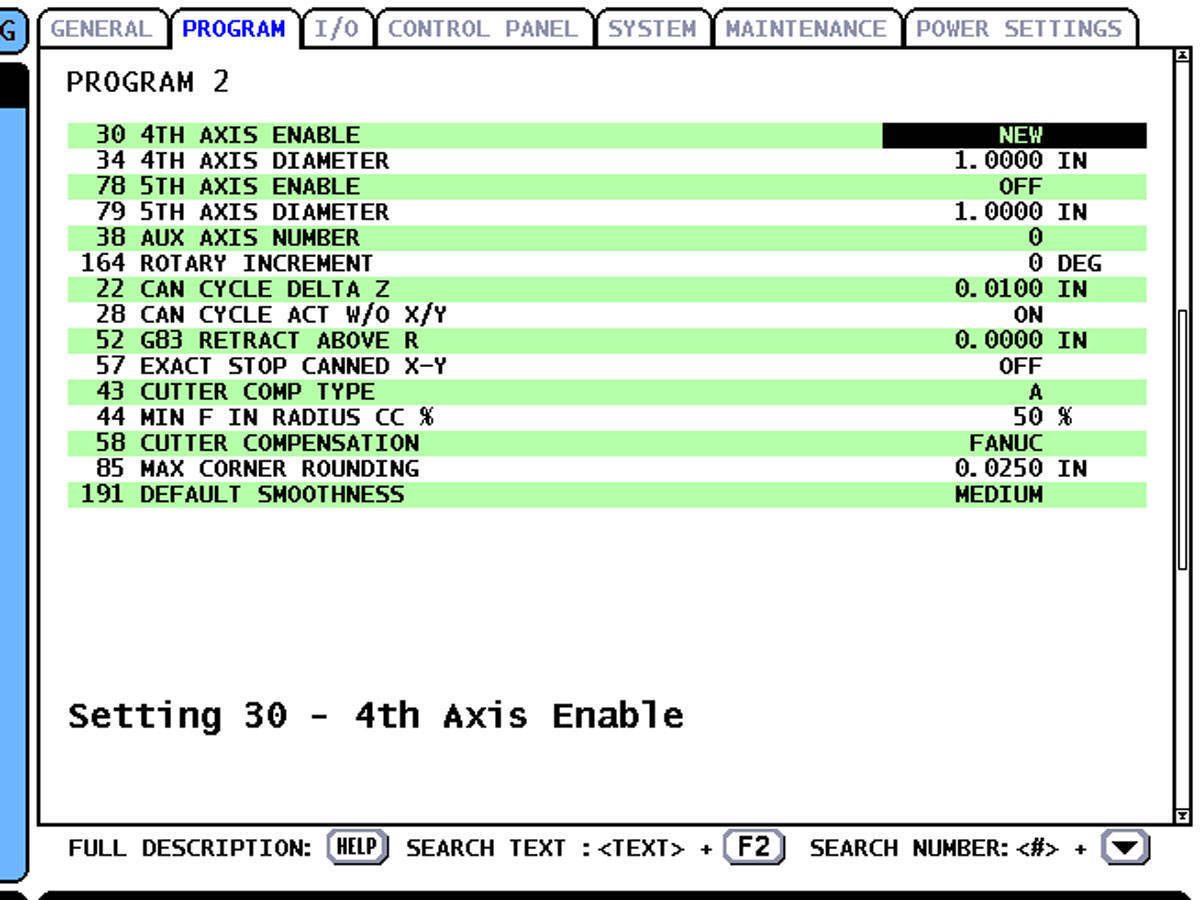Viewport: 1200px width, 900px height.
Task: Click 0 value of AUX AXIS NUMBER
Action: click(x=1035, y=238)
